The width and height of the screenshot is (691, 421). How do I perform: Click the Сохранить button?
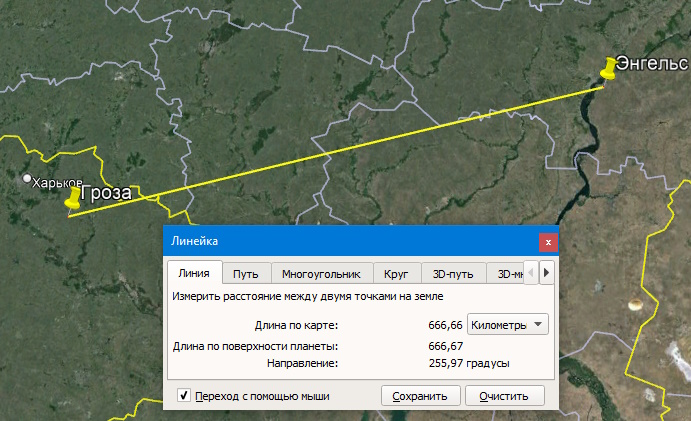click(x=420, y=396)
